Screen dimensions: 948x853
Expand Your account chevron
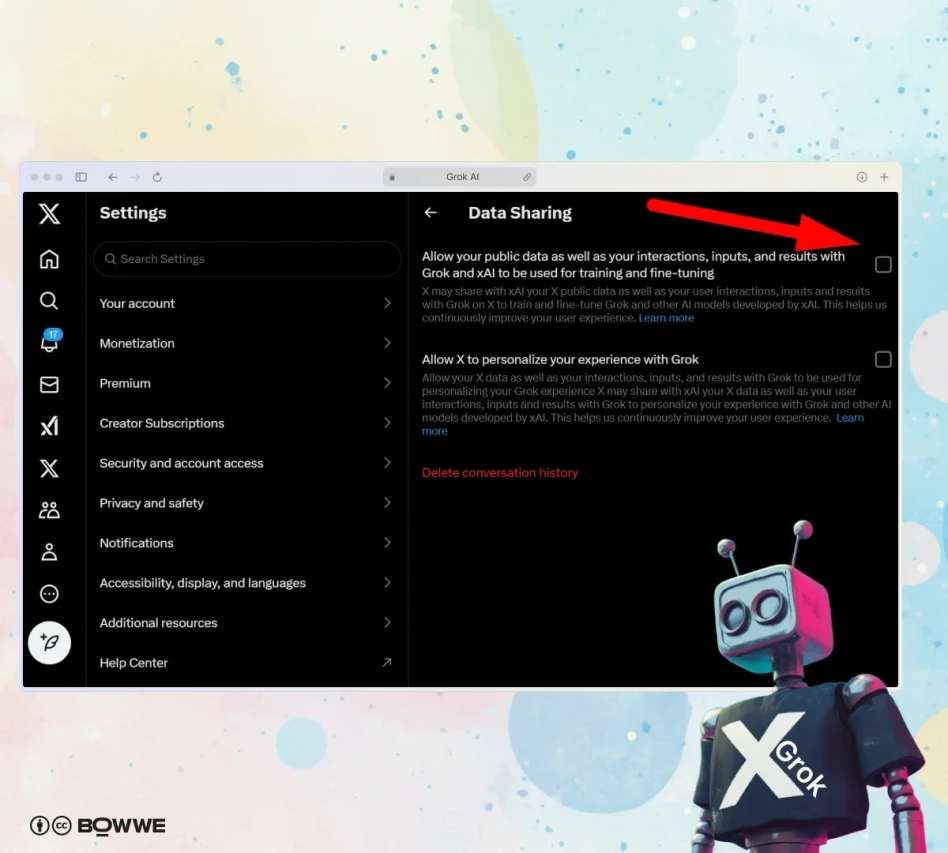pyautogui.click(x=388, y=303)
